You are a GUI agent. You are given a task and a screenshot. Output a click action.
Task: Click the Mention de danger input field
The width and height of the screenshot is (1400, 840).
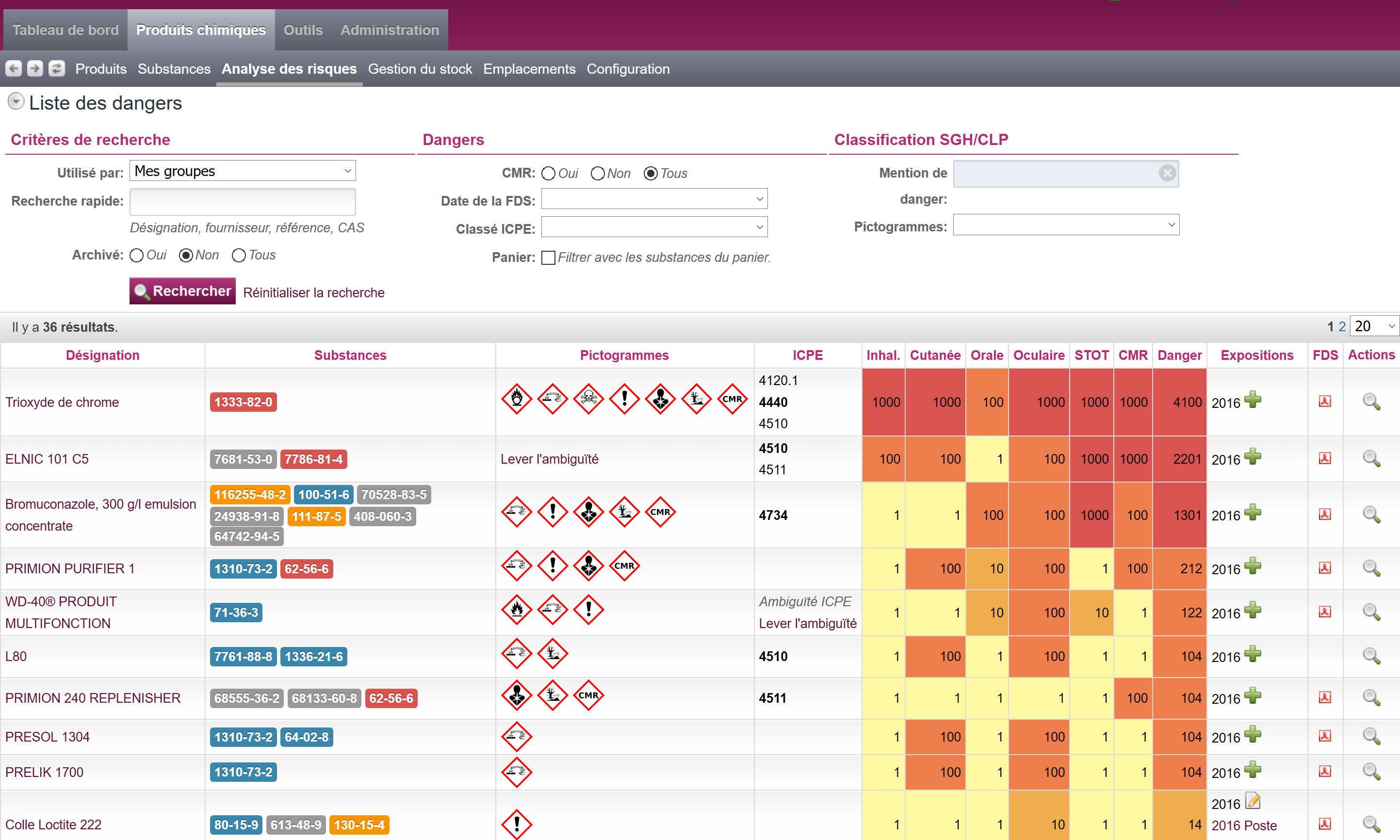coord(1055,173)
